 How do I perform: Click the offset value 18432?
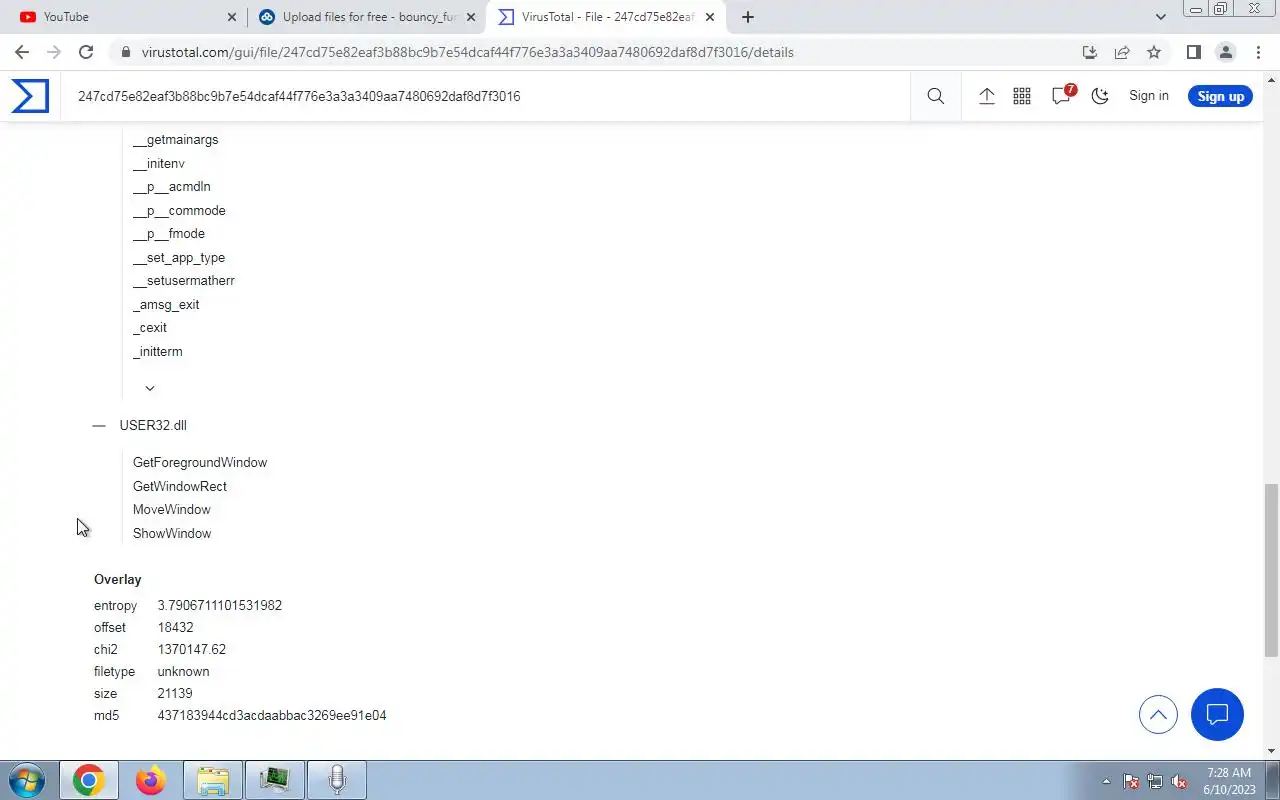coord(175,628)
